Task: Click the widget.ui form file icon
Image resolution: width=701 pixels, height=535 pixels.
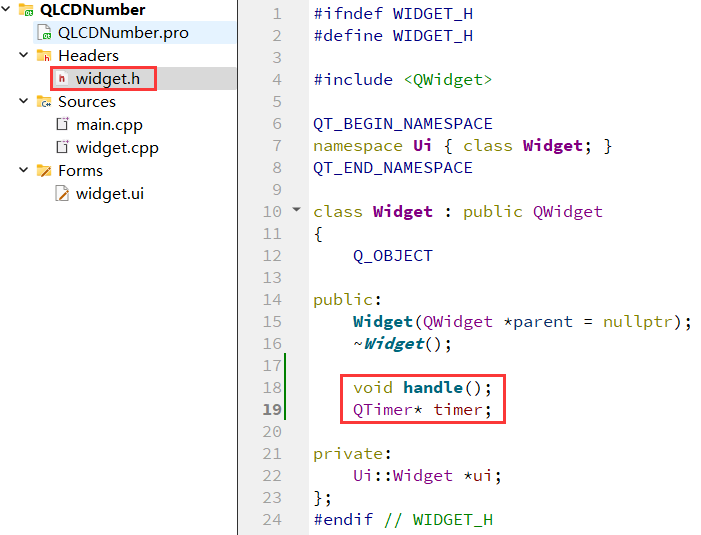Action: pos(62,194)
